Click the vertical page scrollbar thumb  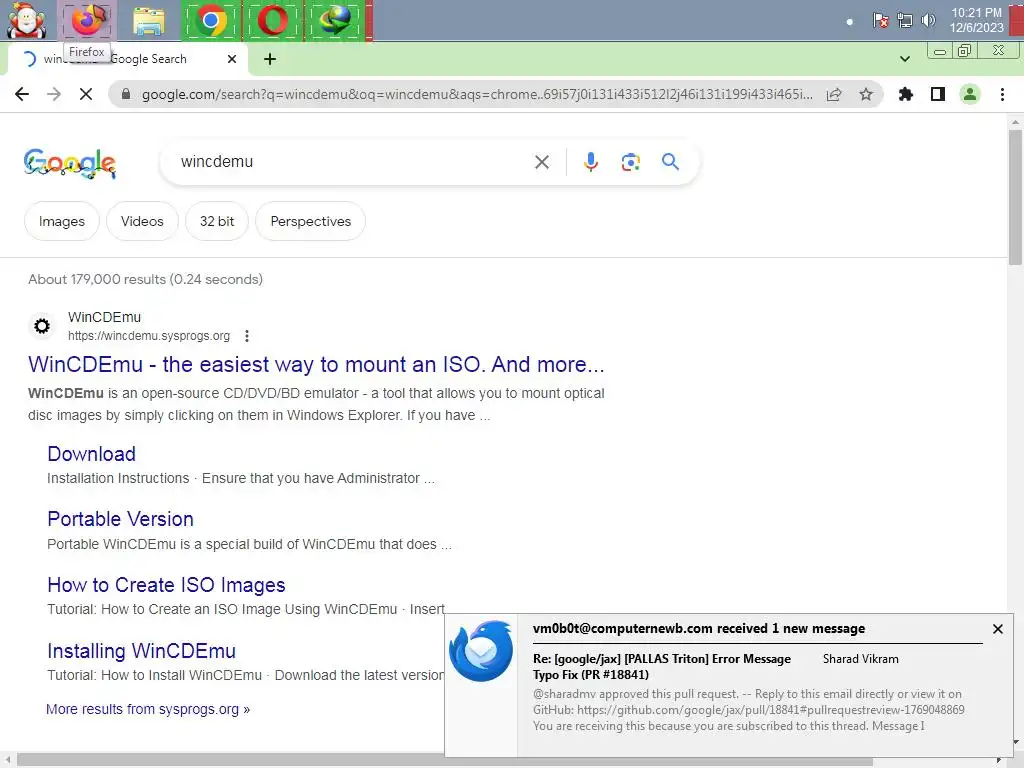(1015, 197)
